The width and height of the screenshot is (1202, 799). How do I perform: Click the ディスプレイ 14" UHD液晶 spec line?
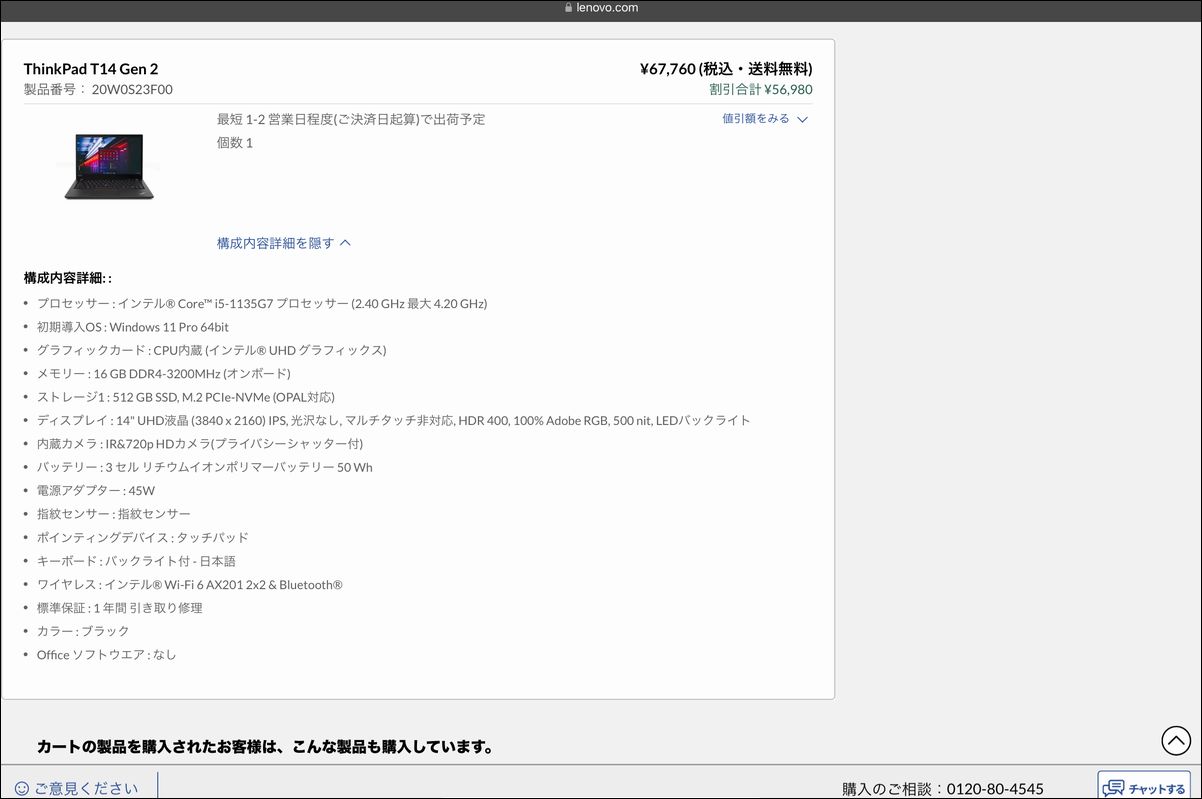[x=394, y=420]
